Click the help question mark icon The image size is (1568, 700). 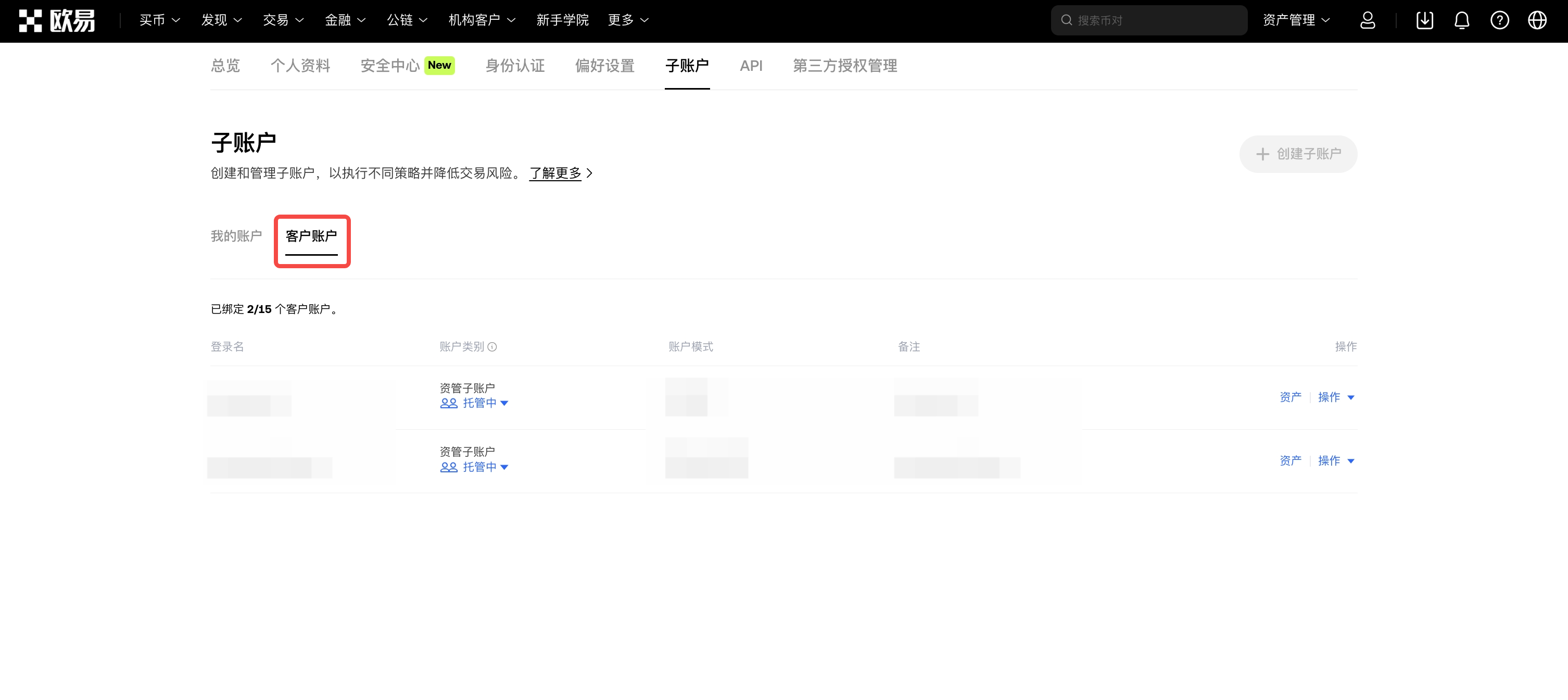tap(1499, 21)
